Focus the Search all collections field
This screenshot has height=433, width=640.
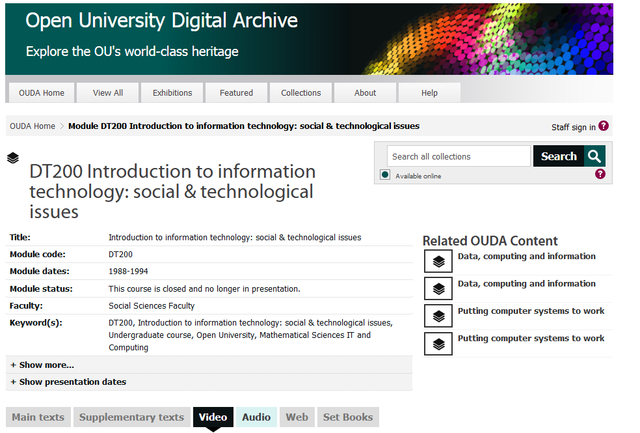459,156
